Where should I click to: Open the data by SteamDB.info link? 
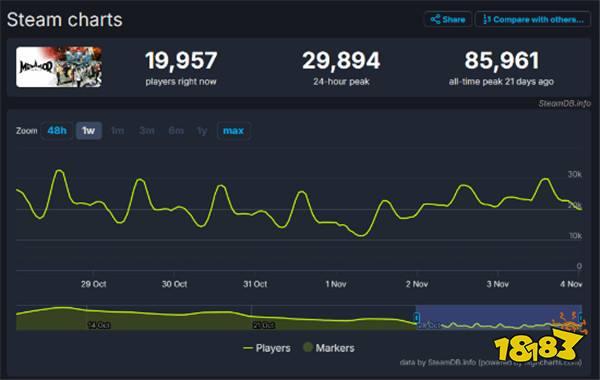tap(491, 362)
